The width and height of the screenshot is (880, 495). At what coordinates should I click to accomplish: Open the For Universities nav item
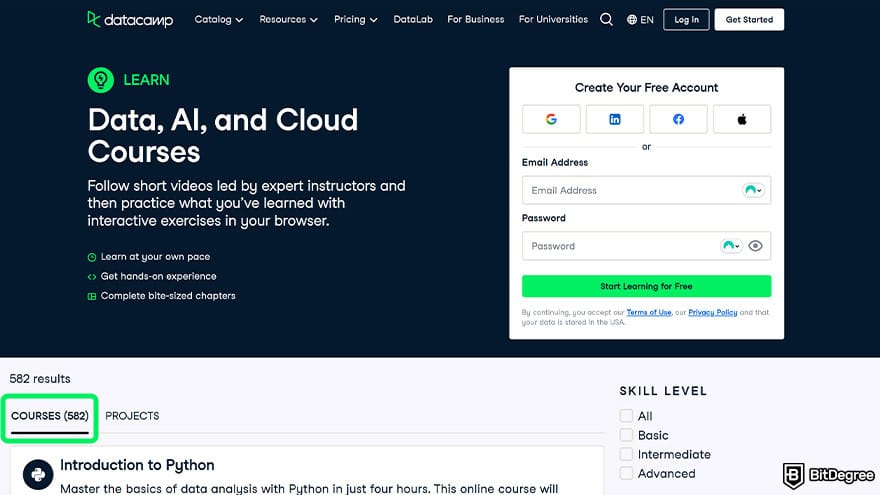point(553,20)
